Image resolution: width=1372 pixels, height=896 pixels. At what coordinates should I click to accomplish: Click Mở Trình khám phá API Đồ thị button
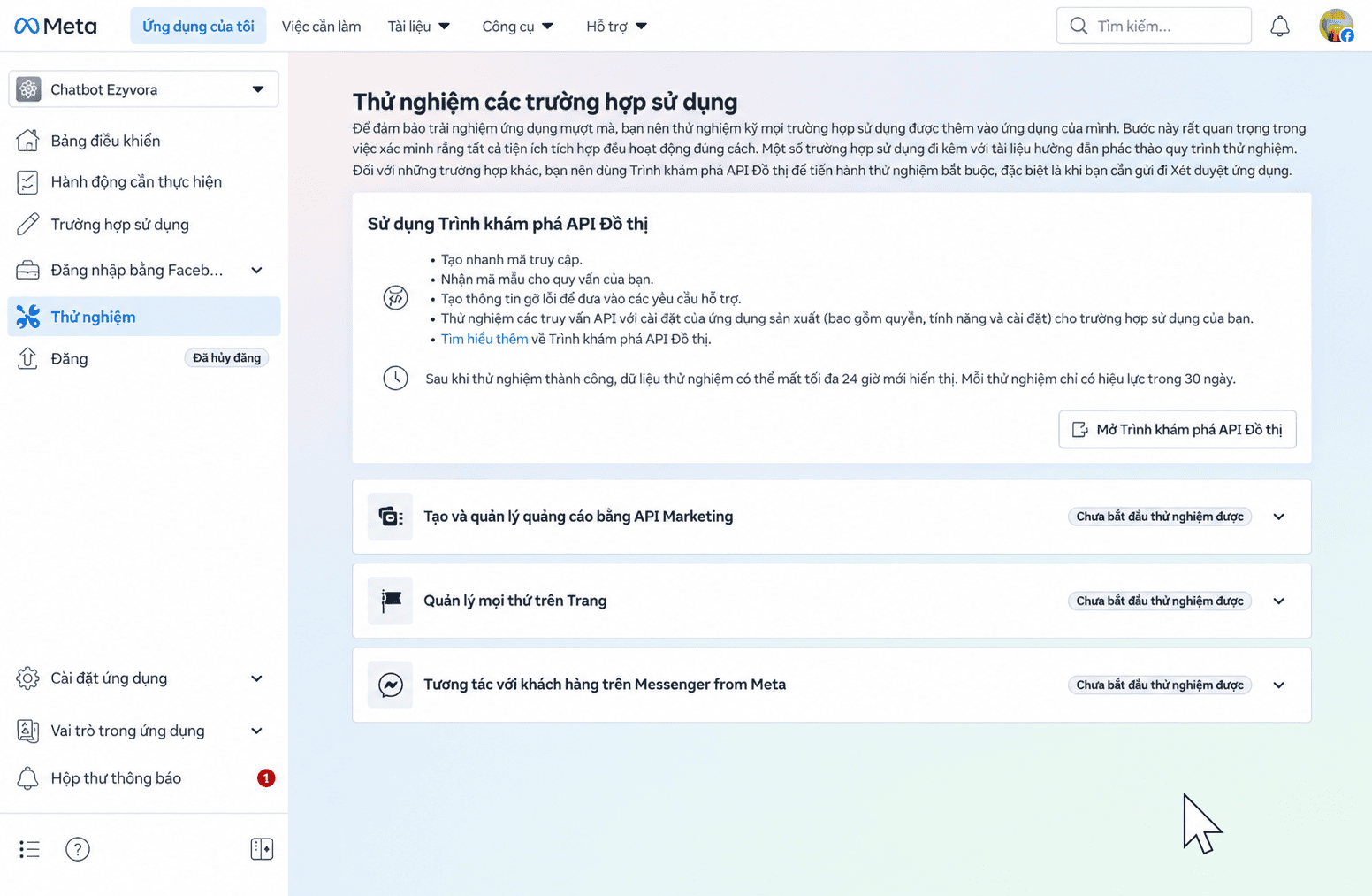pyautogui.click(x=1178, y=429)
